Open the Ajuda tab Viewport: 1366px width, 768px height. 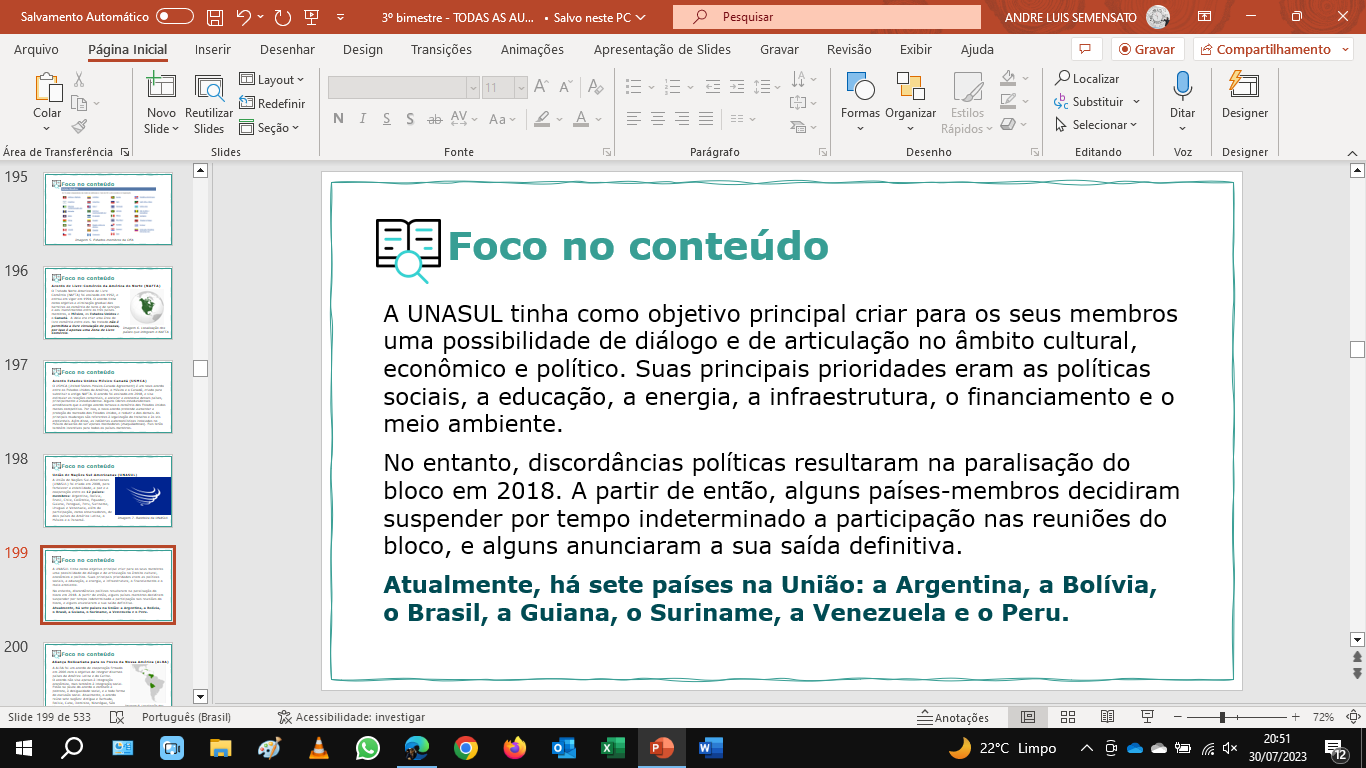977,49
